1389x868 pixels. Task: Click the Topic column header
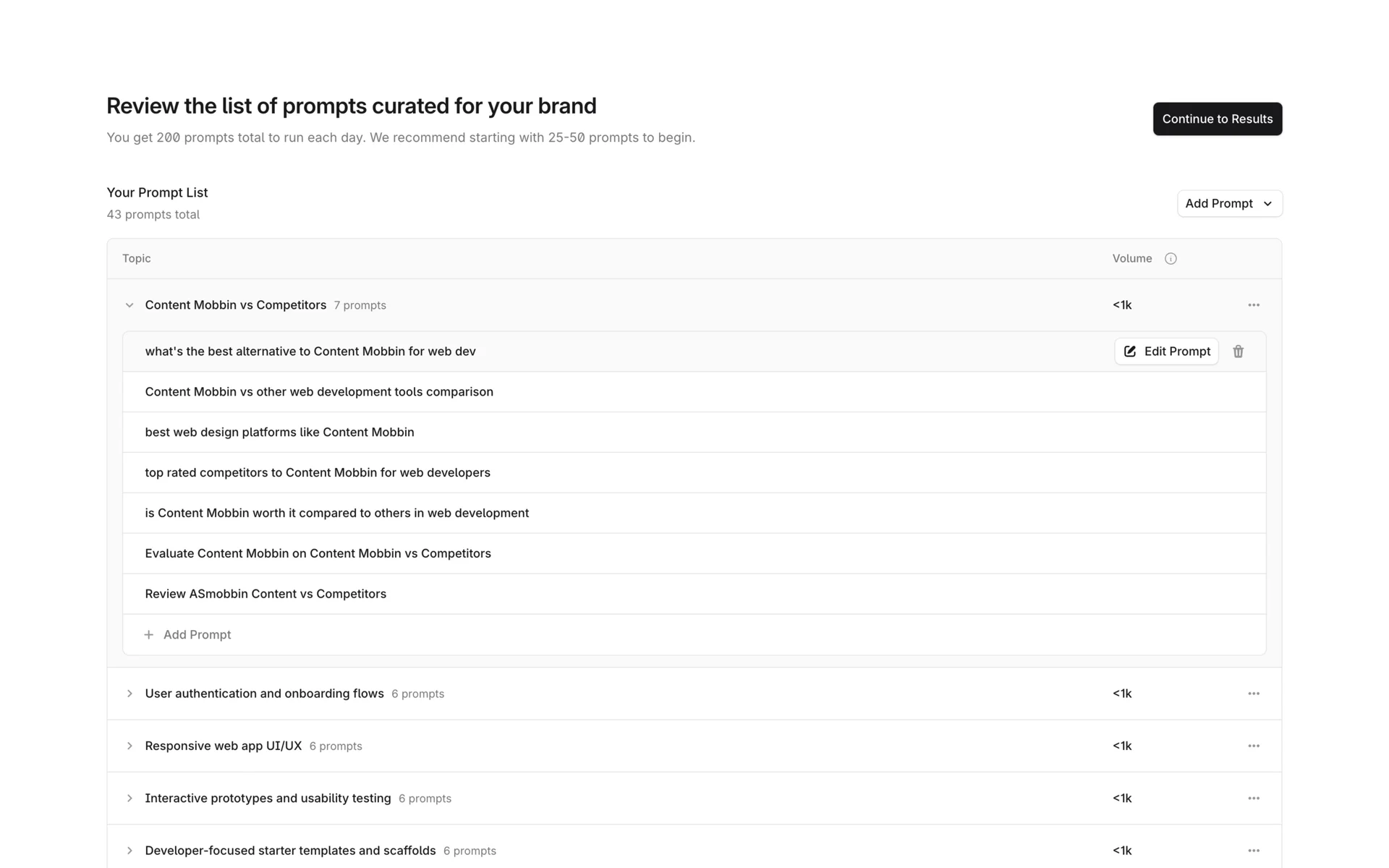pyautogui.click(x=137, y=259)
